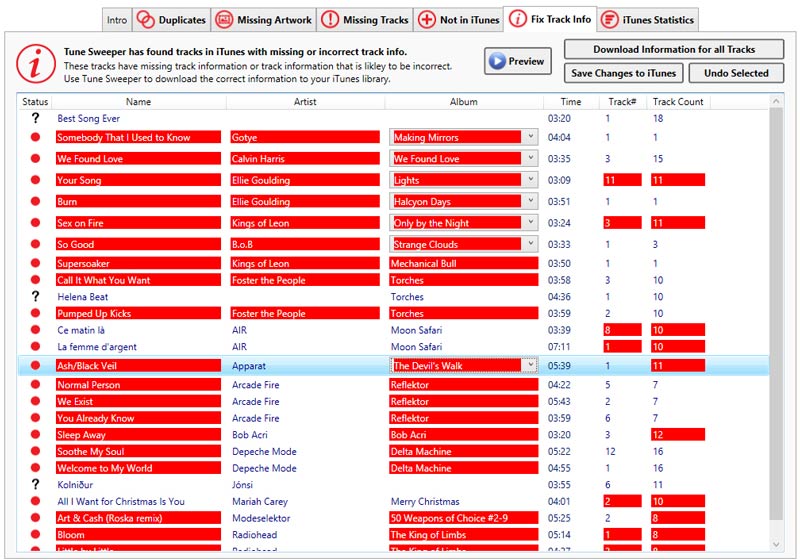Image resolution: width=800 pixels, height=560 pixels.
Task: Select 50 Weapons of Choice #2-9 album cell
Action: [x=463, y=518]
